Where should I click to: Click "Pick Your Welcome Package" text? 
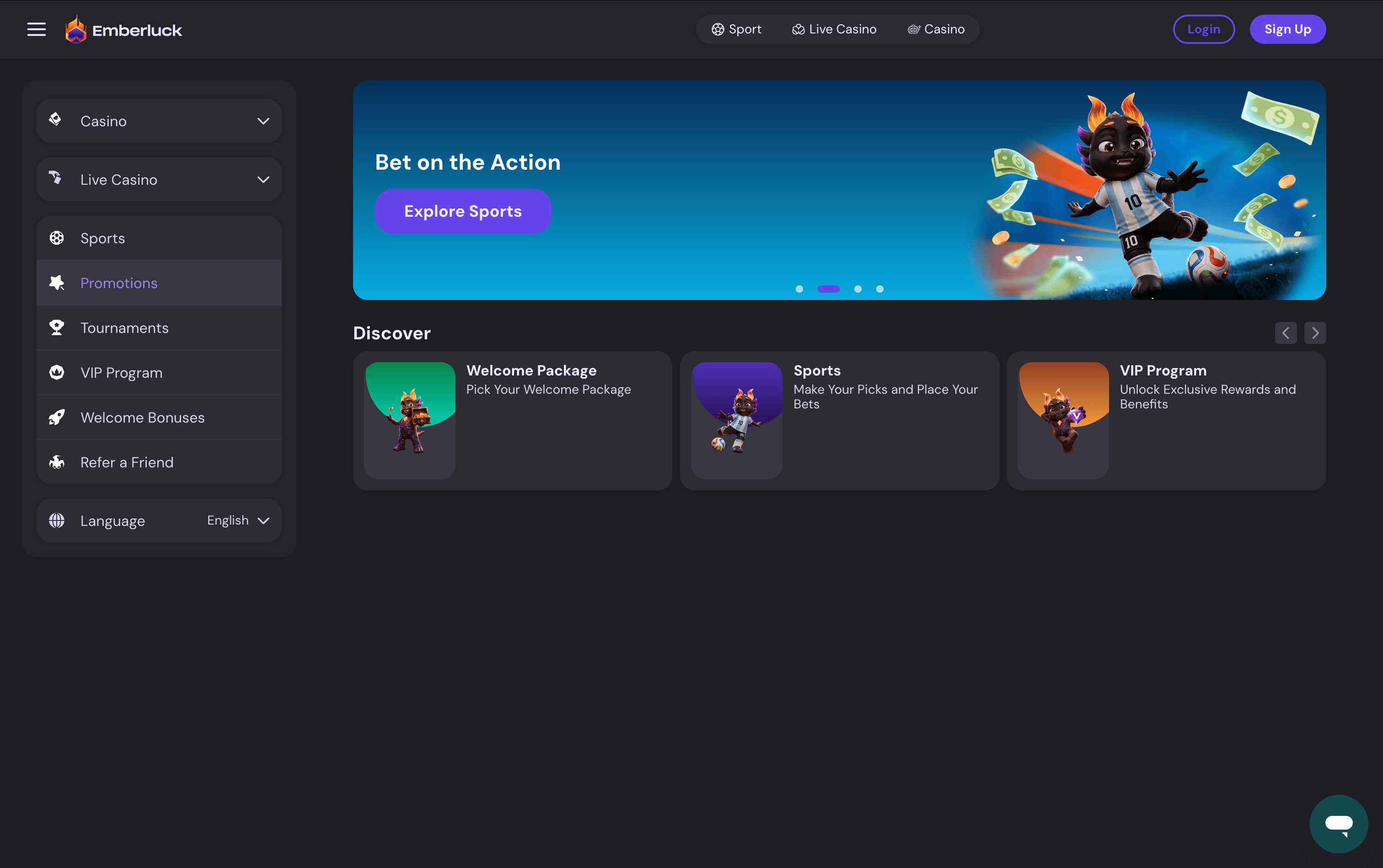(548, 389)
